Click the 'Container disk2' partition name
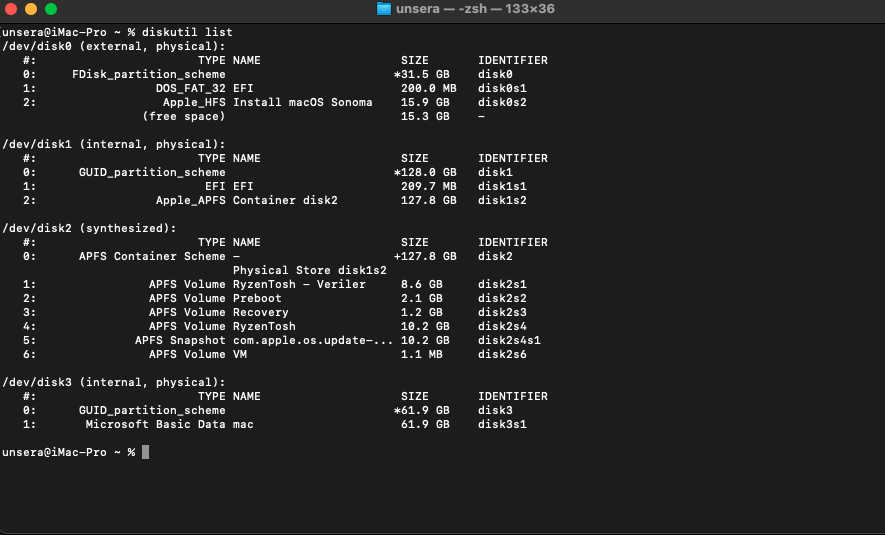 tap(285, 200)
